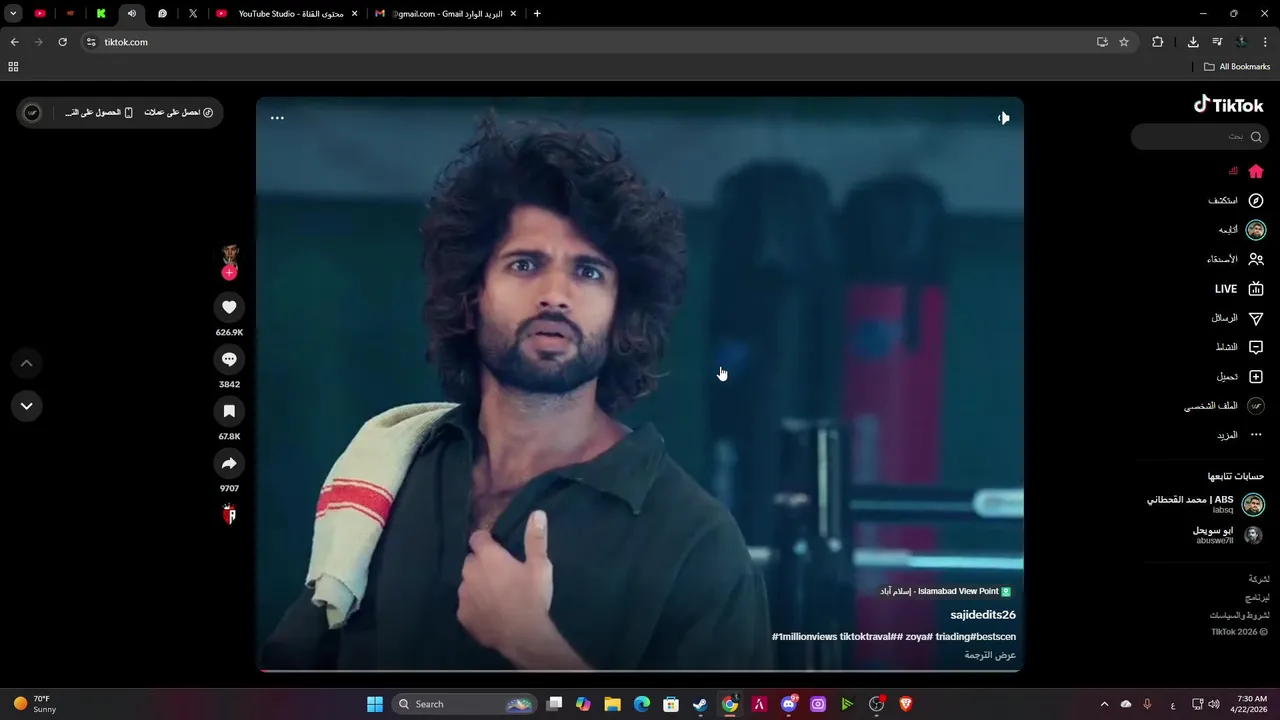Mute the video with speaker icon
The height and width of the screenshot is (720, 1280).
click(1003, 118)
